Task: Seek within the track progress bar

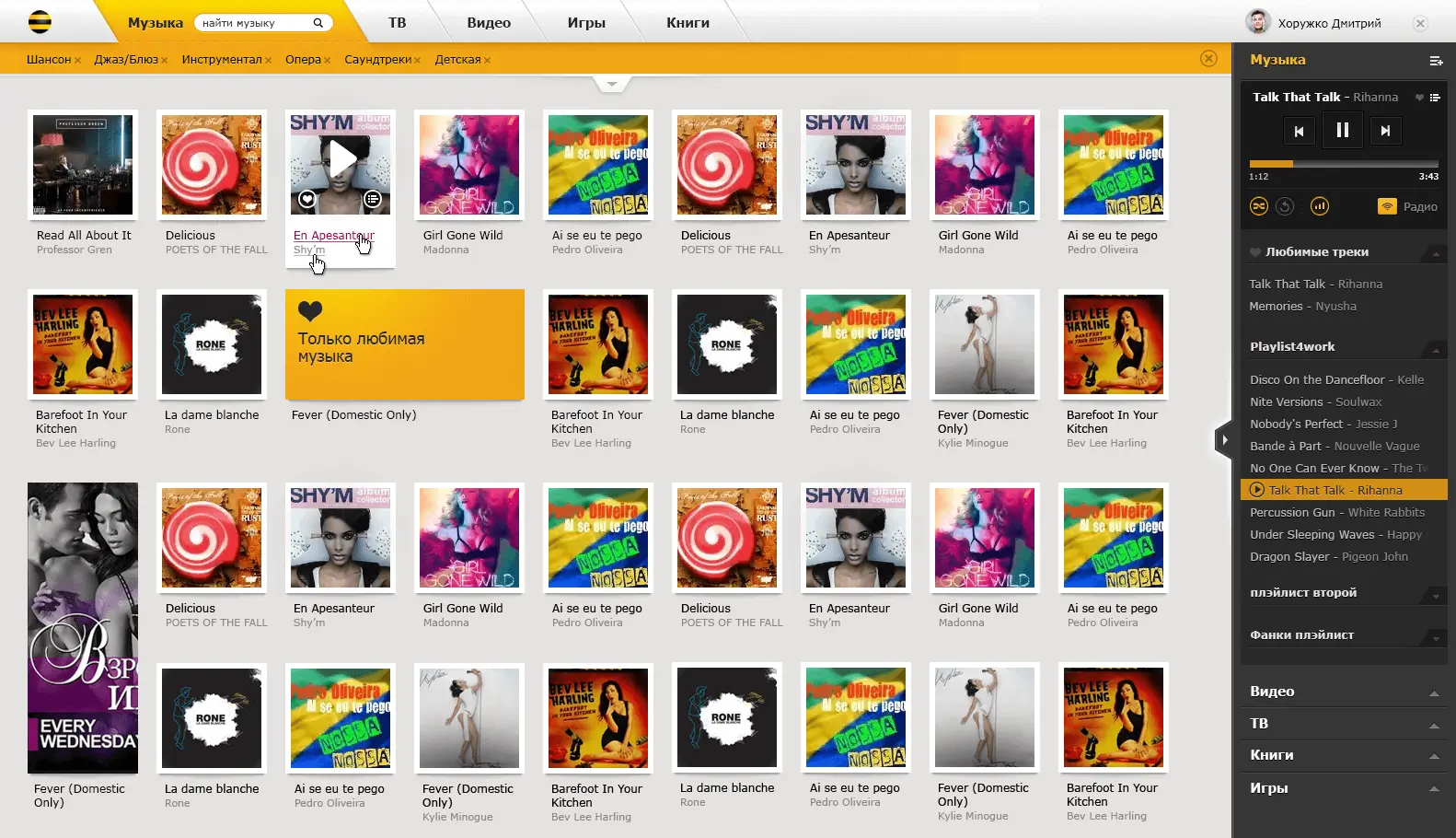Action: pyautogui.click(x=1344, y=163)
